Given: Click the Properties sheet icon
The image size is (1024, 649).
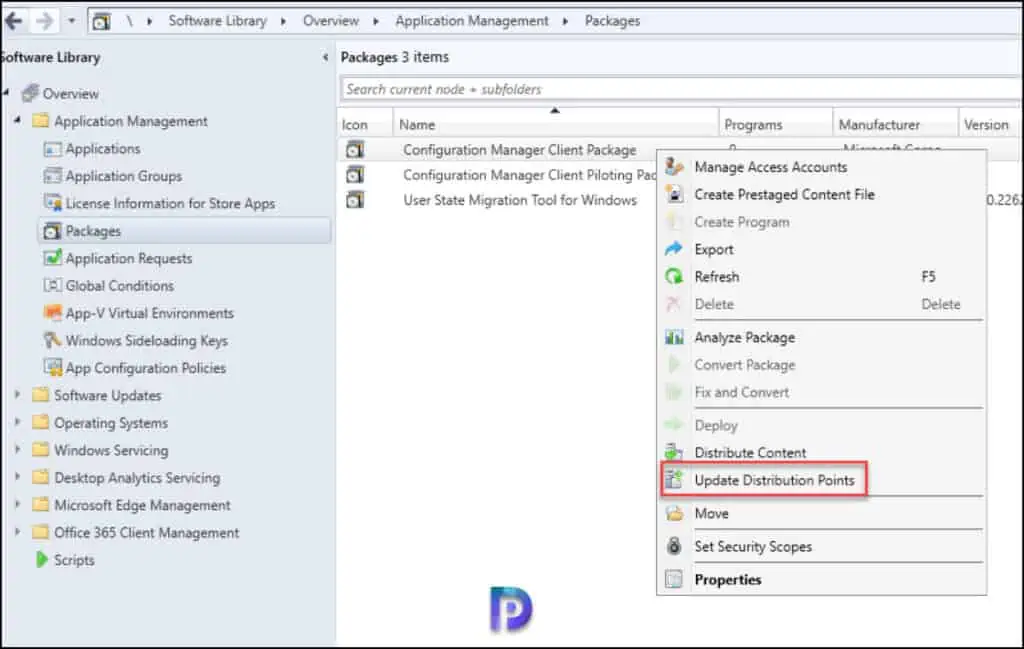Looking at the screenshot, I should click(x=674, y=579).
